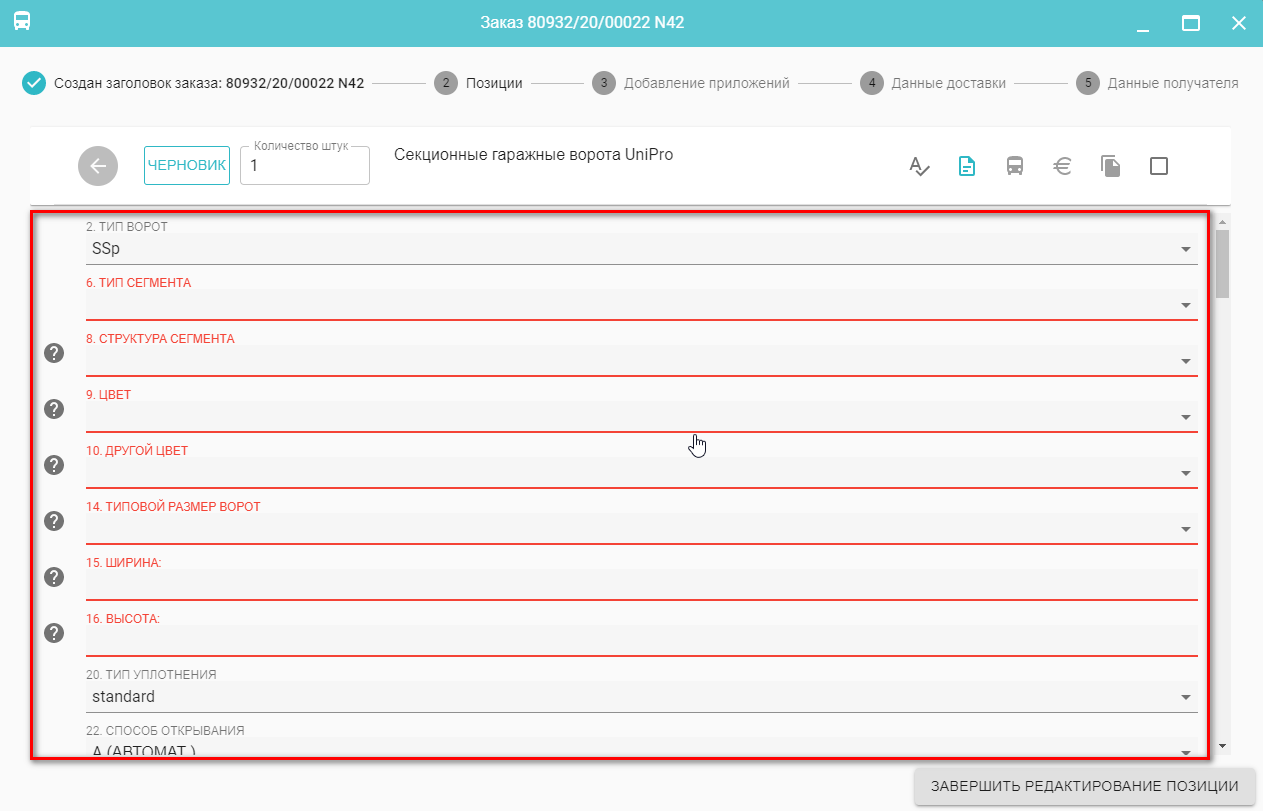Click the vertical scrollbar thumb
1263x811 pixels.
pyautogui.click(x=1222, y=264)
